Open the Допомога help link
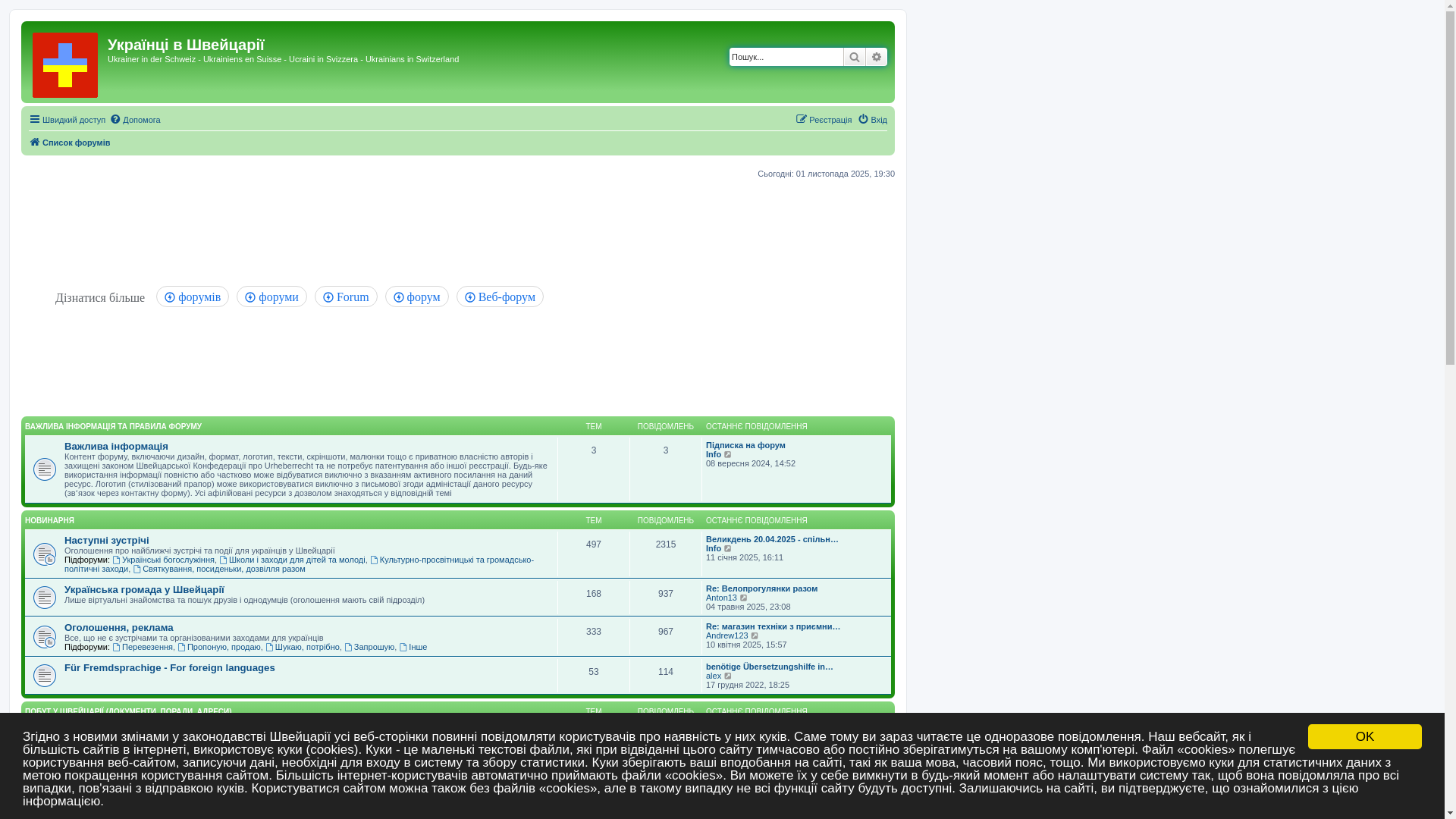1456x819 pixels. click(135, 120)
